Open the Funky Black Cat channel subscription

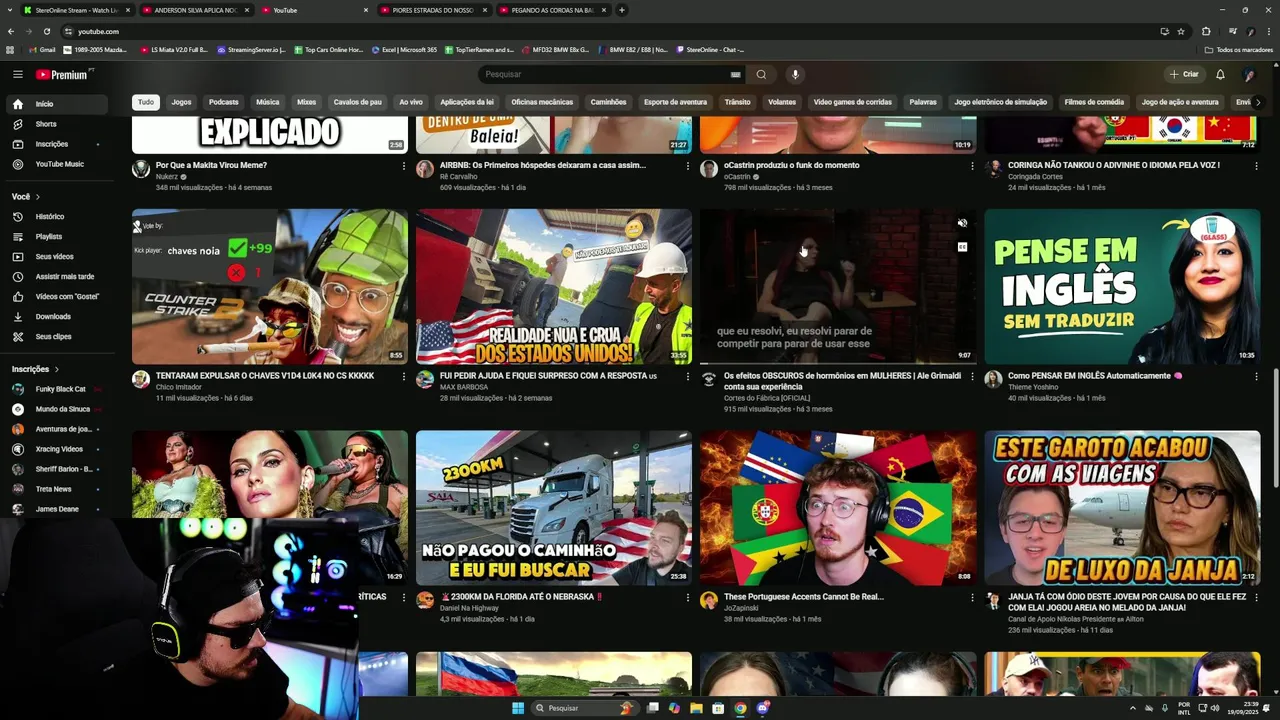click(x=56, y=389)
